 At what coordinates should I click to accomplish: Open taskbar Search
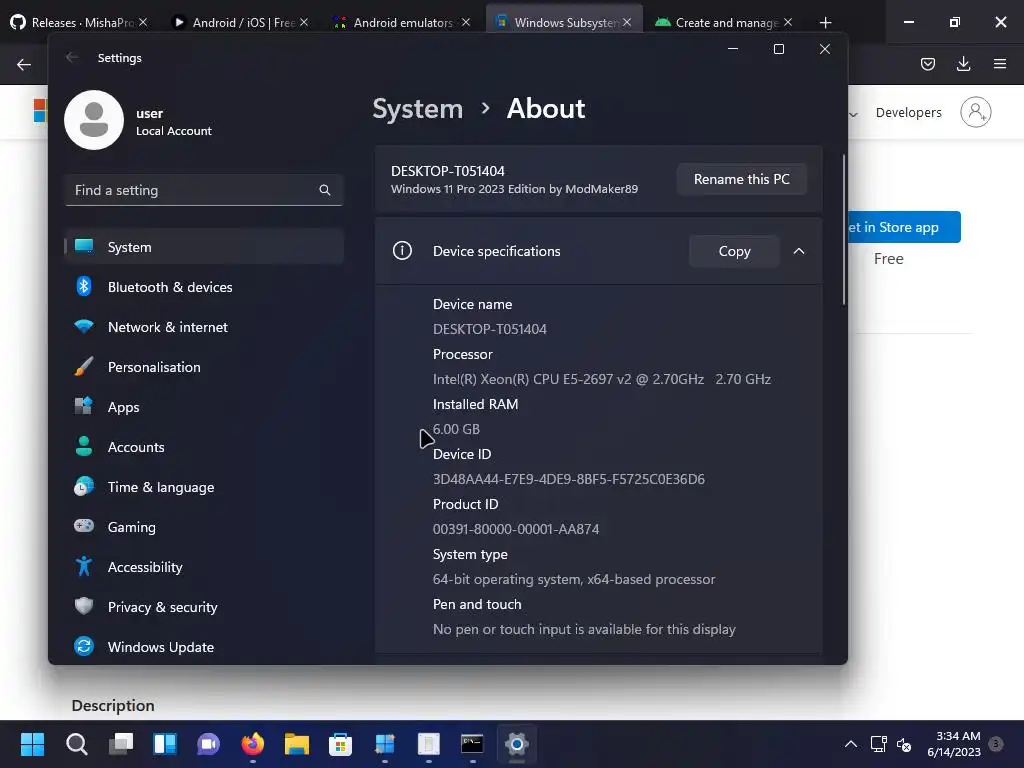(76, 744)
